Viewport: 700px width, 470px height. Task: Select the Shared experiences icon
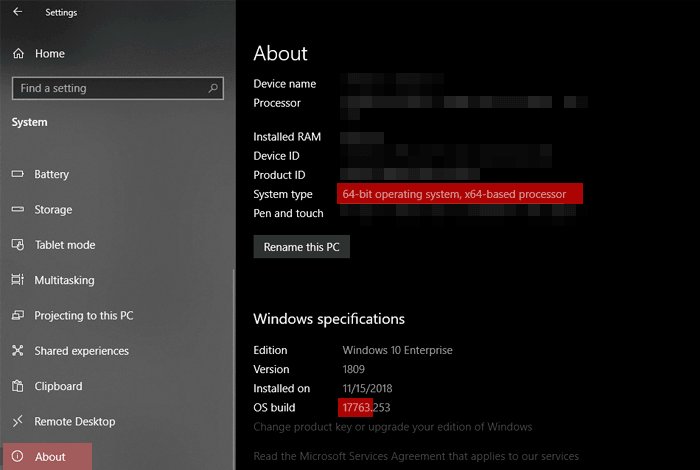click(x=18, y=350)
